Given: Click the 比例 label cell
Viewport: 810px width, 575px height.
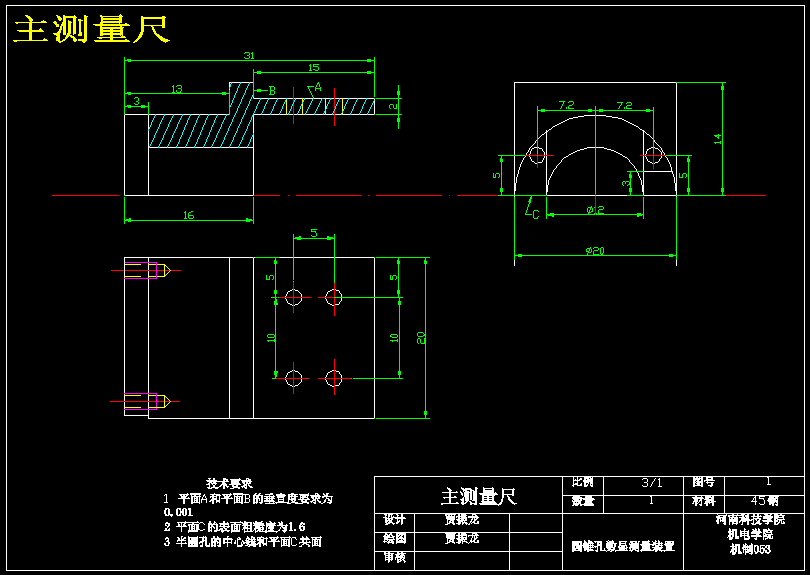Looking at the screenshot, I should (583, 483).
